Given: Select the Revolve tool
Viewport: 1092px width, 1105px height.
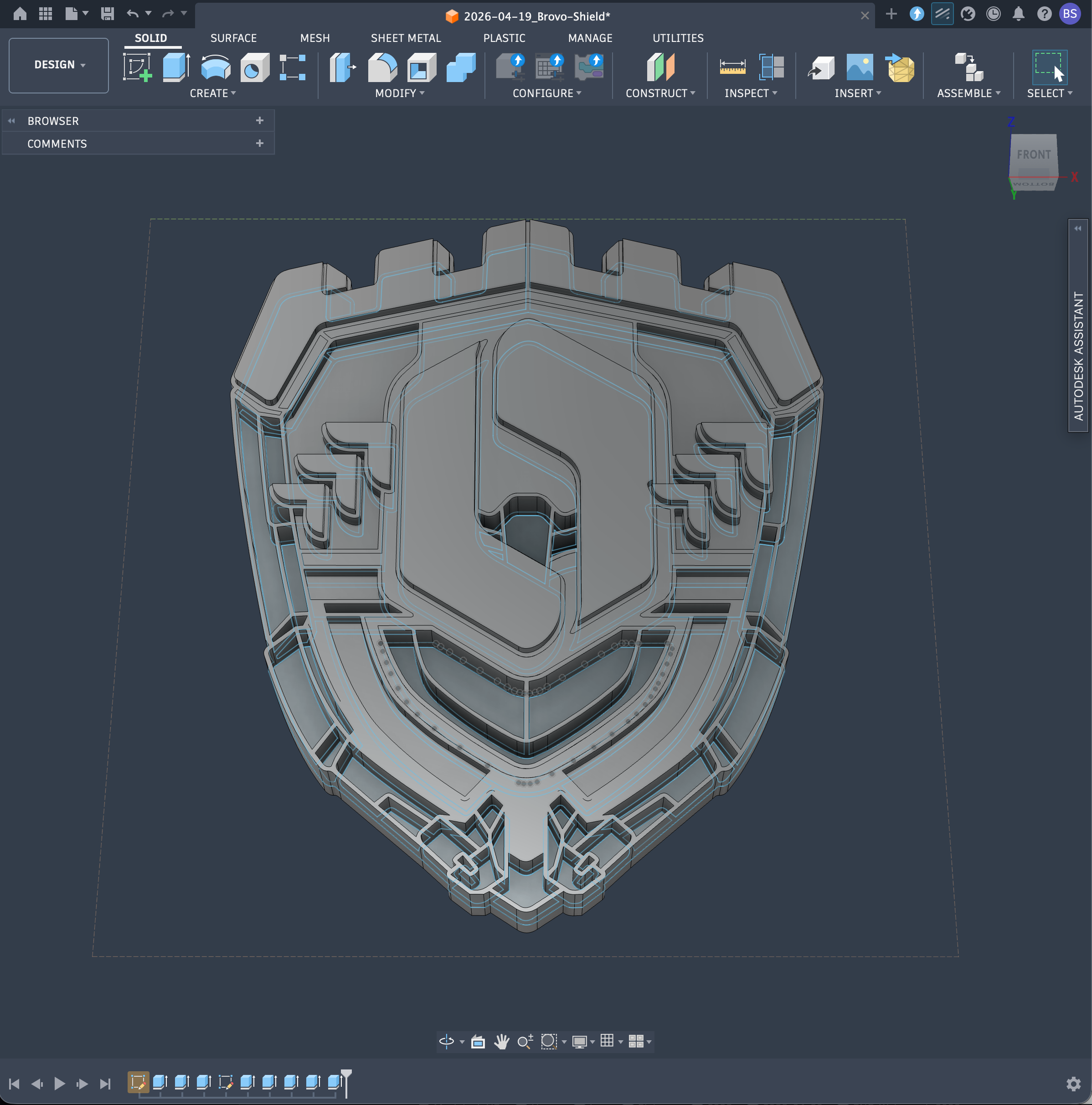Looking at the screenshot, I should (216, 67).
